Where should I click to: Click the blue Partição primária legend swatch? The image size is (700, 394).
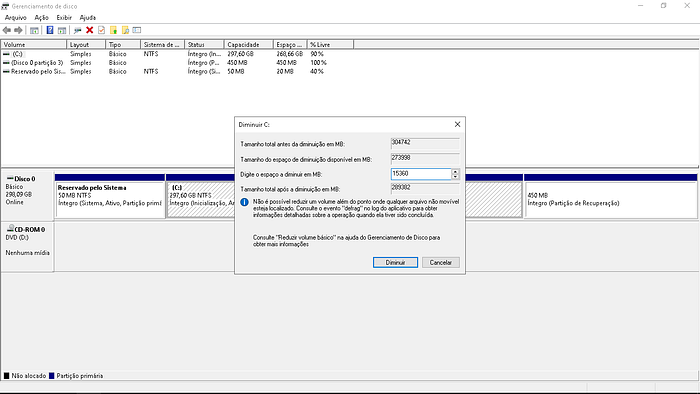[51, 376]
